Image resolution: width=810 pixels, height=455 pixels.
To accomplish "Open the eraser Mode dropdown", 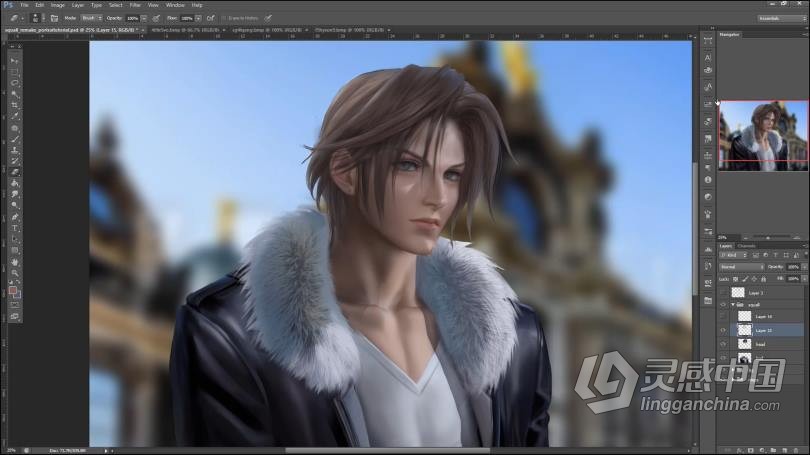I will (91, 18).
